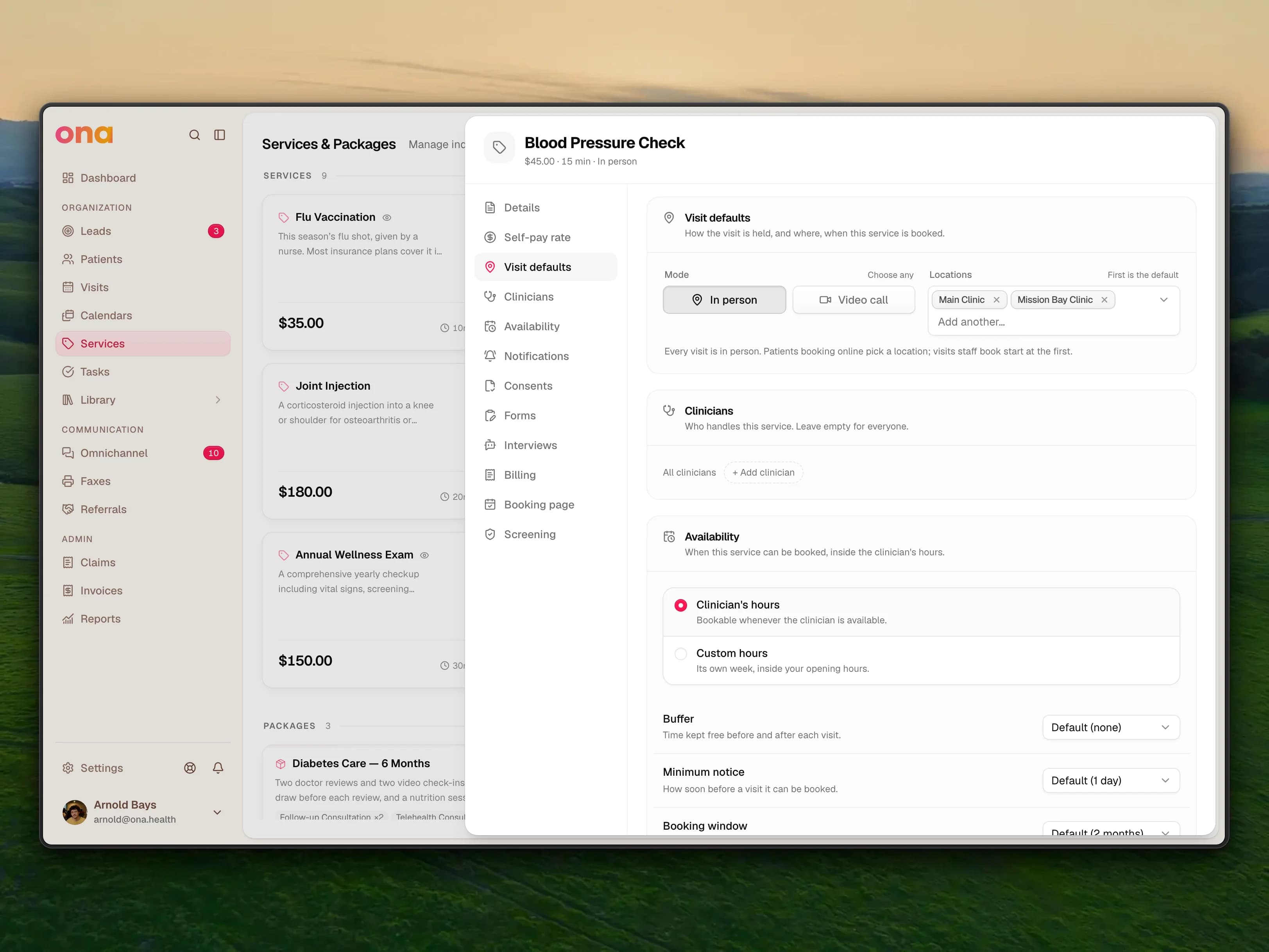Open Reports in the sidebar
Image resolution: width=1269 pixels, height=952 pixels.
click(x=143, y=619)
